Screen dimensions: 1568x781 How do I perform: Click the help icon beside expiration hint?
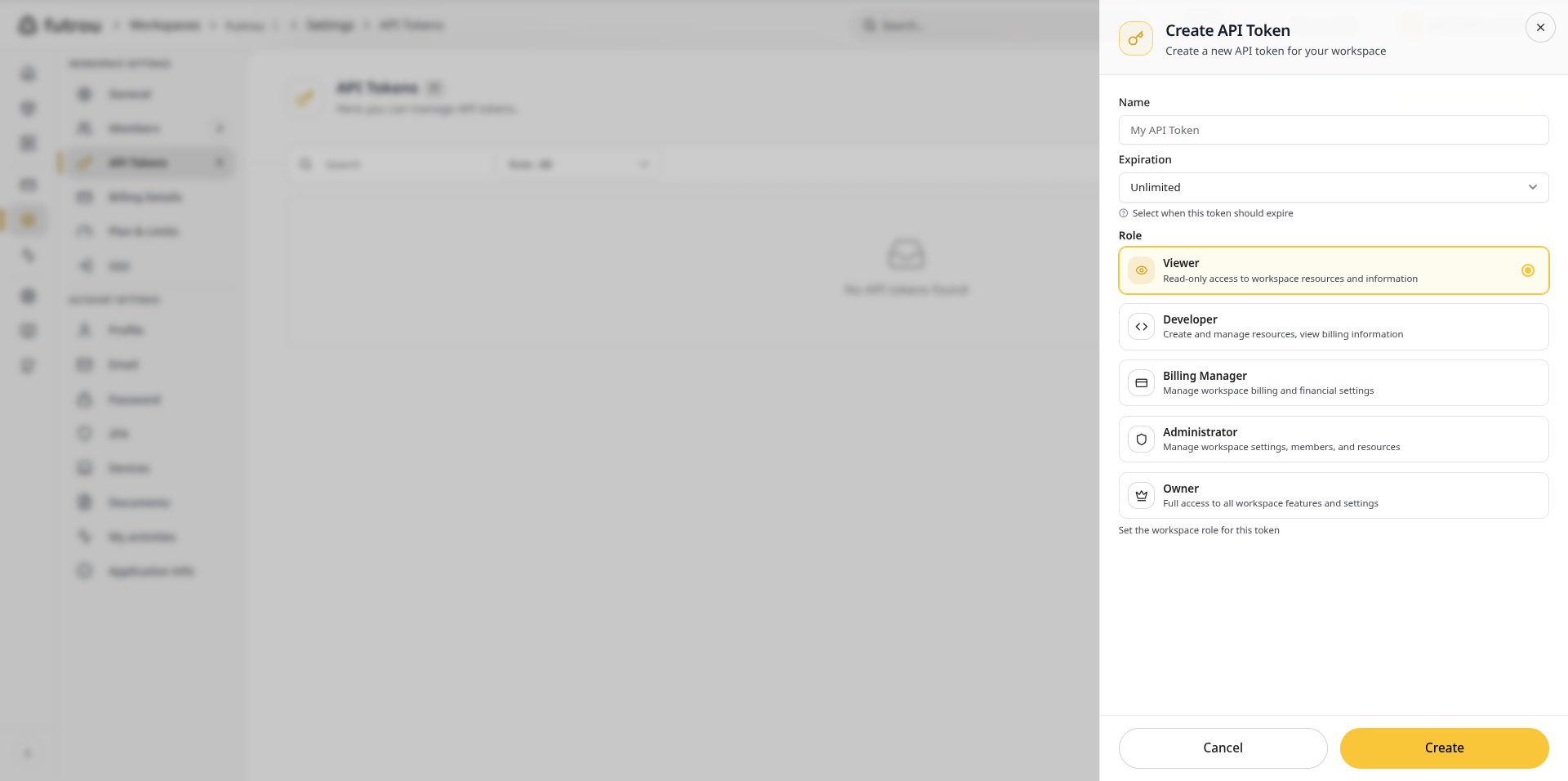pyautogui.click(x=1123, y=213)
